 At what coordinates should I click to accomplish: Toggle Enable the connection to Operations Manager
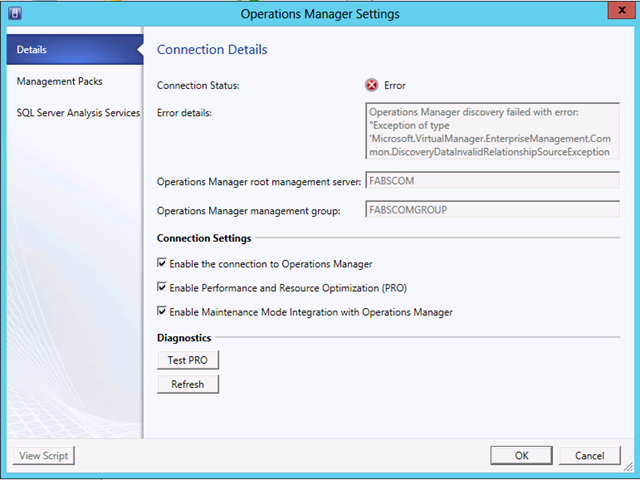pyautogui.click(x=162, y=263)
